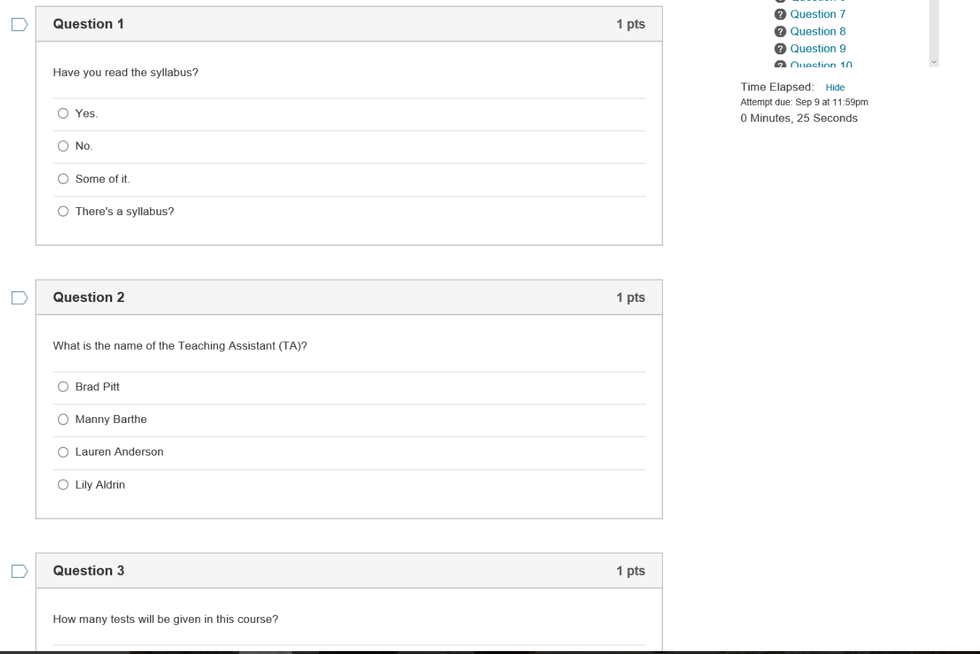
Task: Click the question list scroll down arrow
Action: [934, 62]
